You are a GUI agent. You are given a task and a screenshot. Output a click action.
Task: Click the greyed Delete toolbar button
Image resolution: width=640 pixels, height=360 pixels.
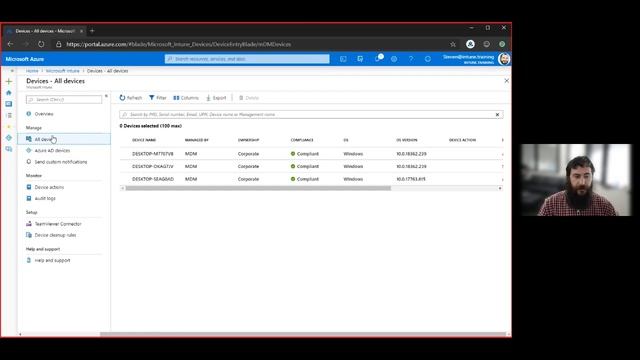pos(249,98)
